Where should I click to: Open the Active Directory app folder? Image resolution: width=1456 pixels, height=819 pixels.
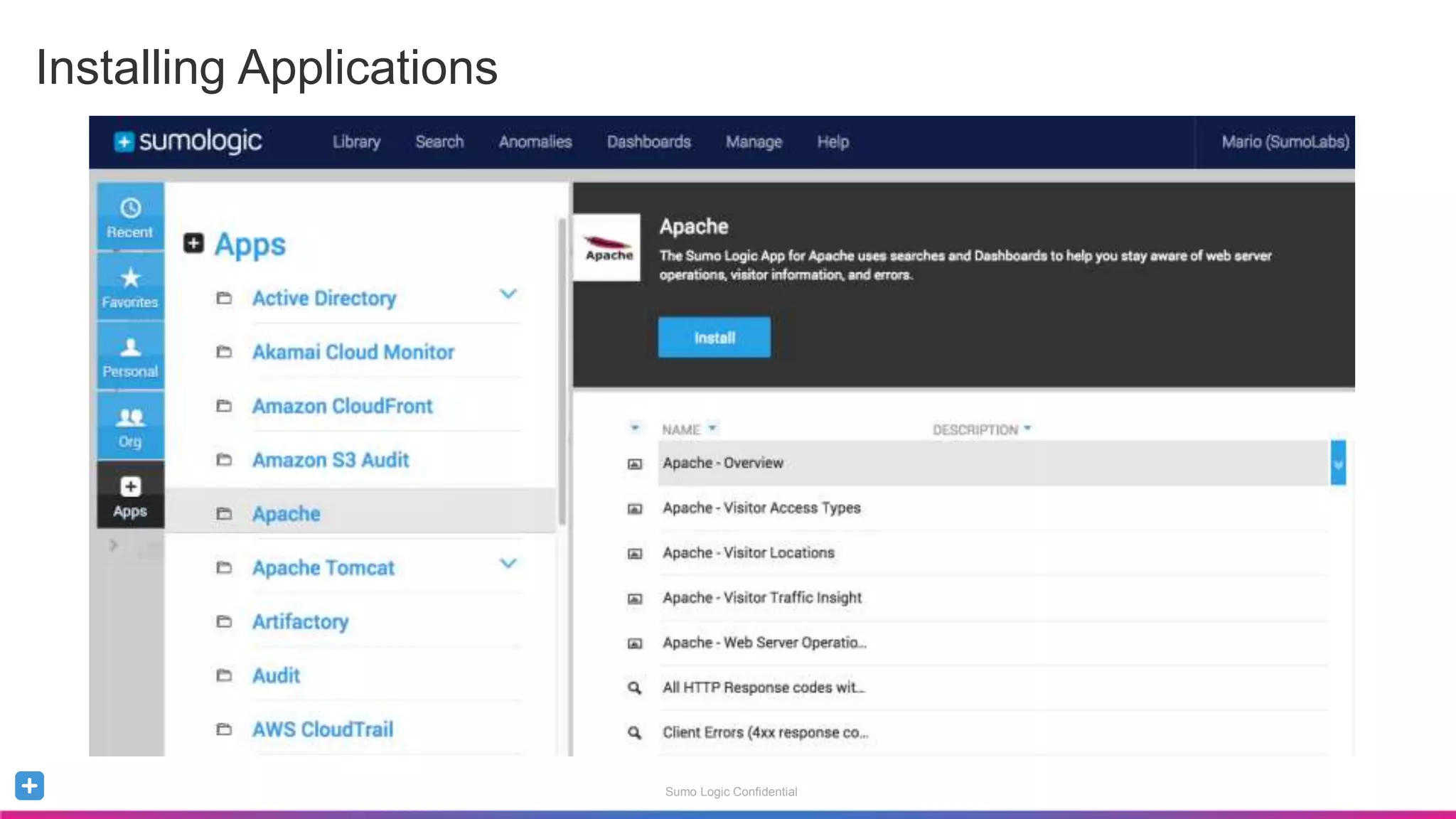(x=324, y=298)
